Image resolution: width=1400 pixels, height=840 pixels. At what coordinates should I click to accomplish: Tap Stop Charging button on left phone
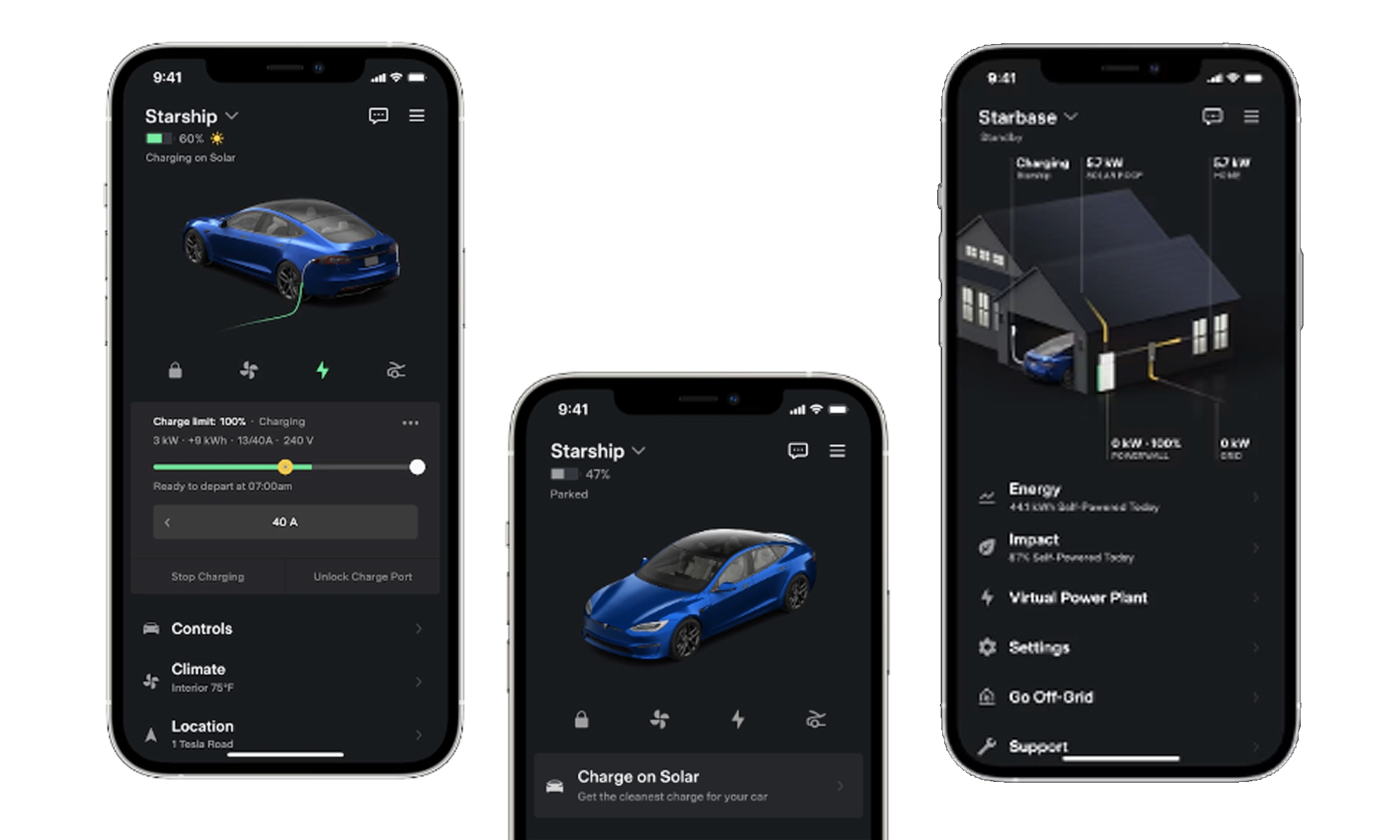[210, 577]
